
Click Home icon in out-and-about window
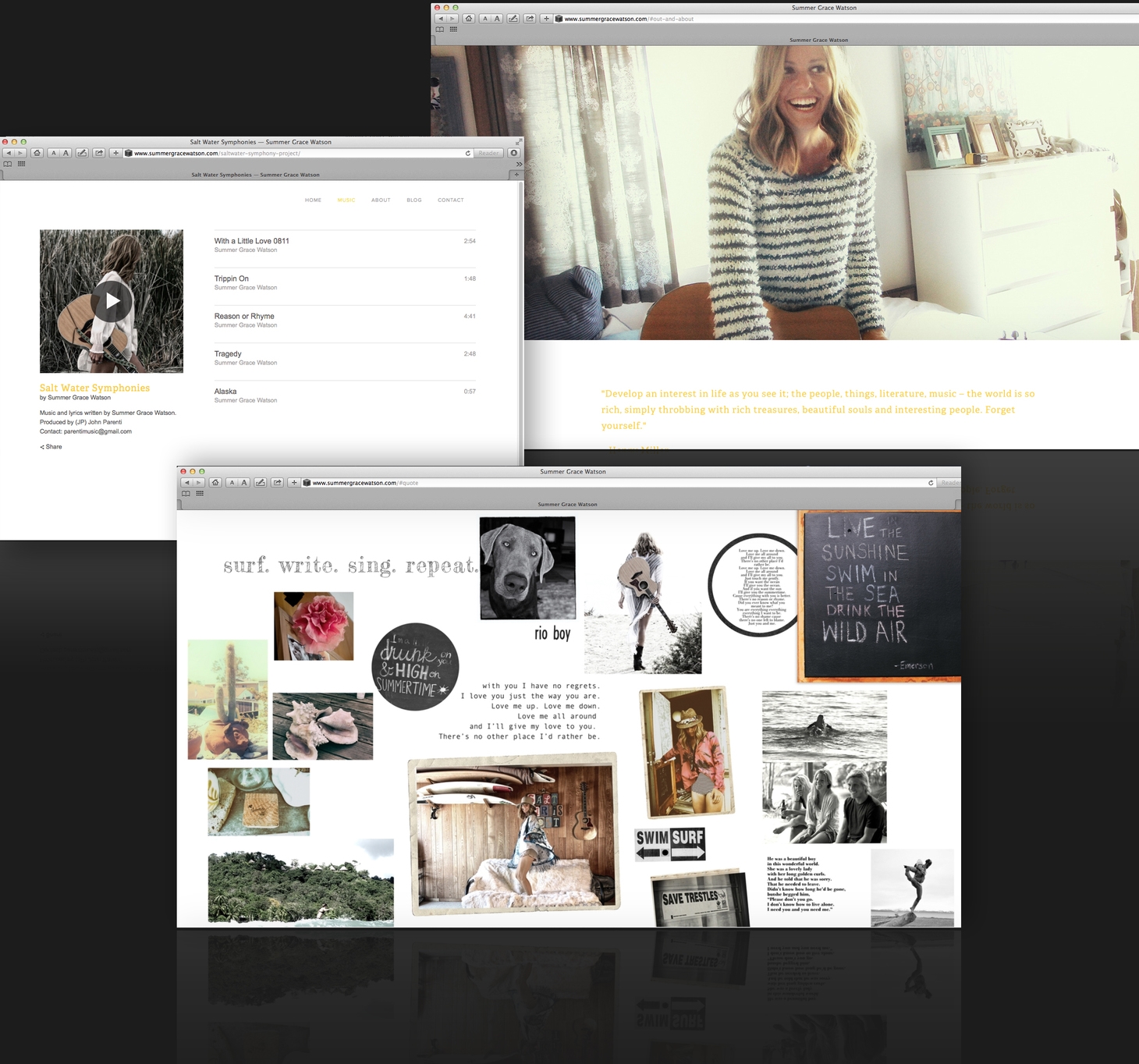point(469,19)
